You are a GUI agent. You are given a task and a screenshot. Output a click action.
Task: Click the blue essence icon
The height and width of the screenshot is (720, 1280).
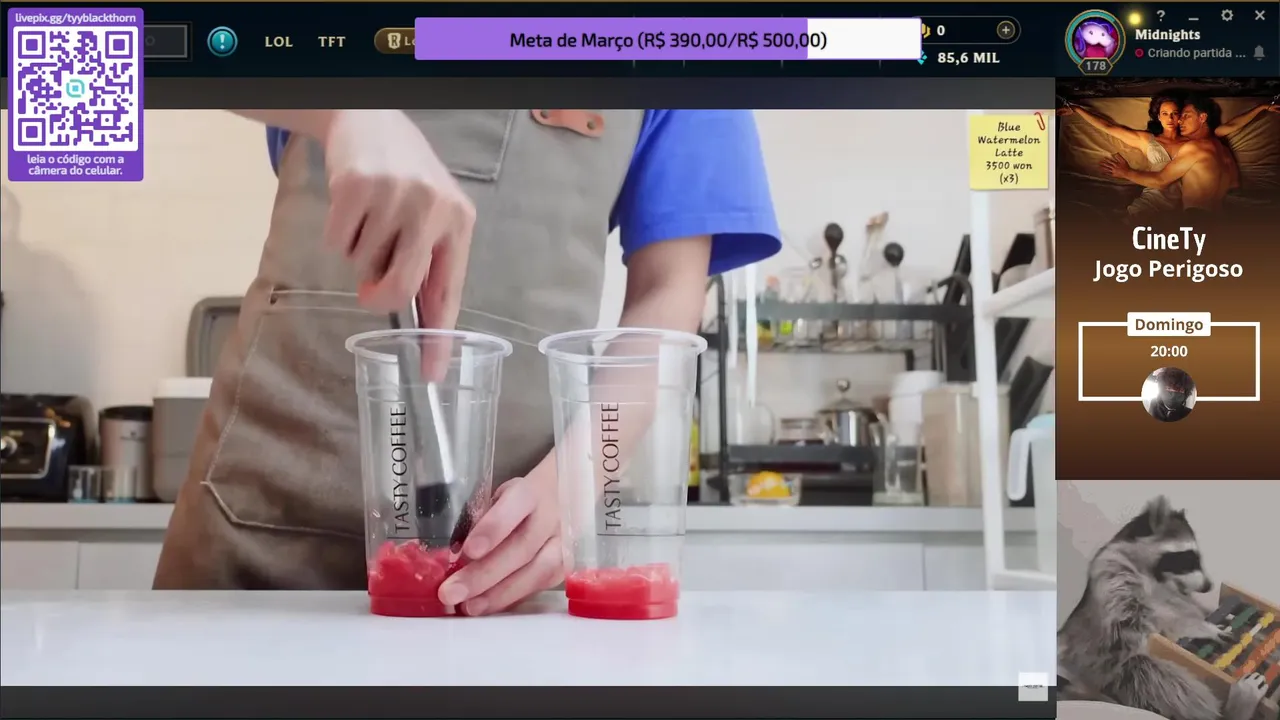(x=922, y=59)
